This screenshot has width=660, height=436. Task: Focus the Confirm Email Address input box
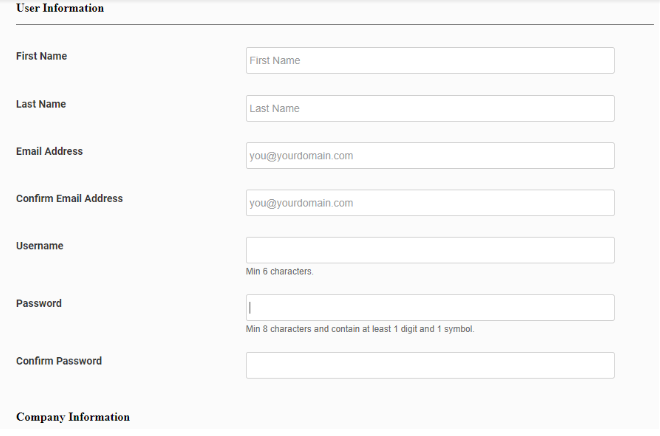(x=430, y=203)
